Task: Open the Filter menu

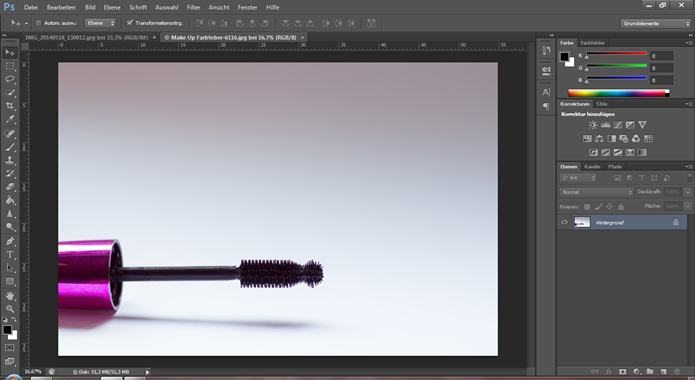Action: pos(193,8)
